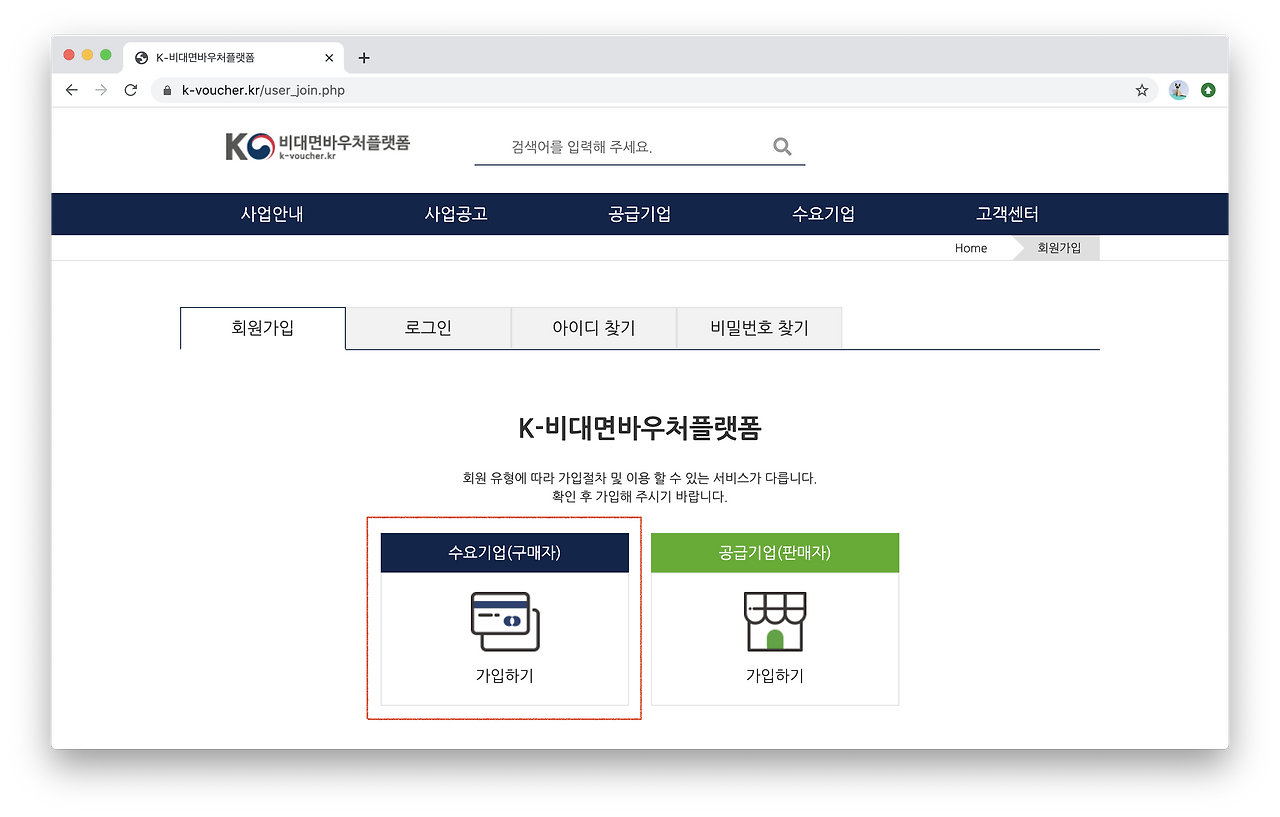
Task: Reload the page with the refresh icon
Action: pyautogui.click(x=130, y=90)
